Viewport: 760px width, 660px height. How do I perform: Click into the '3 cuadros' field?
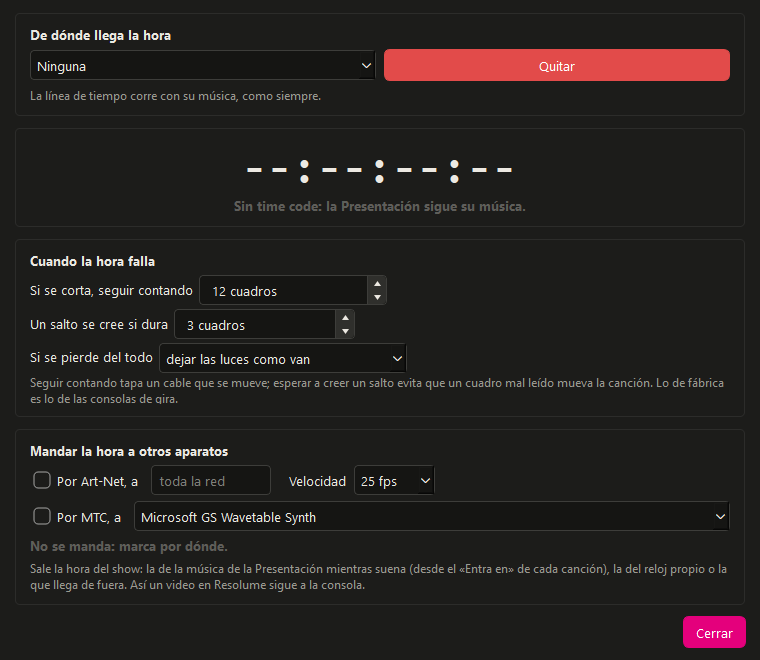(255, 325)
